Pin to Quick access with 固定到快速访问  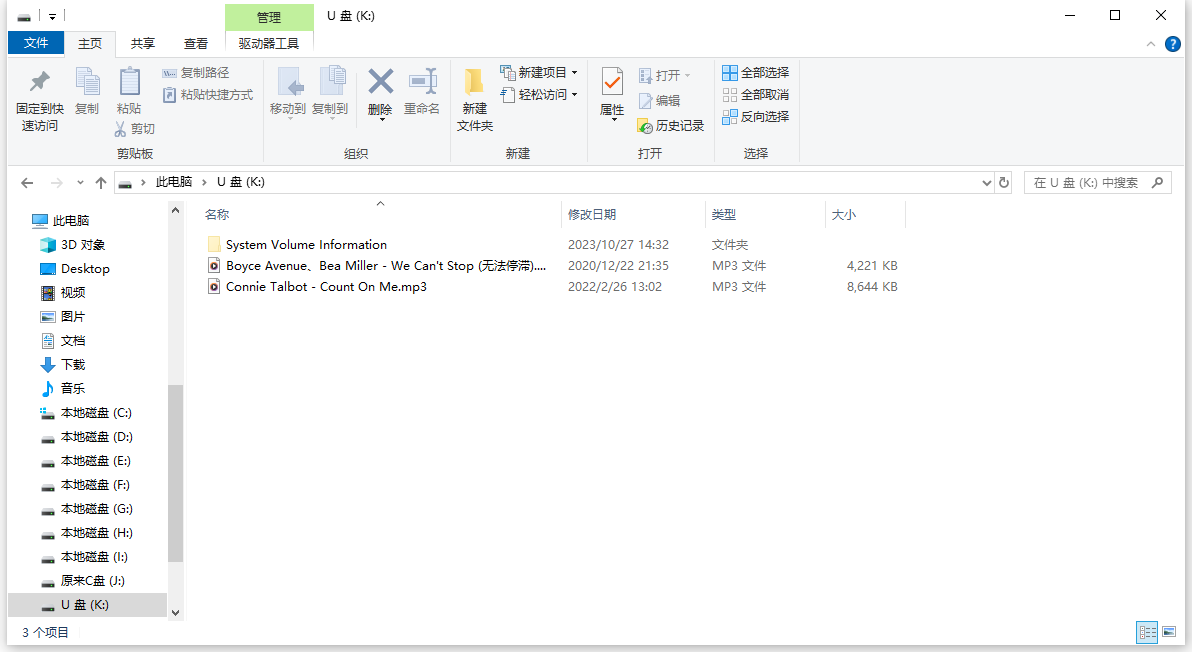pos(40,100)
